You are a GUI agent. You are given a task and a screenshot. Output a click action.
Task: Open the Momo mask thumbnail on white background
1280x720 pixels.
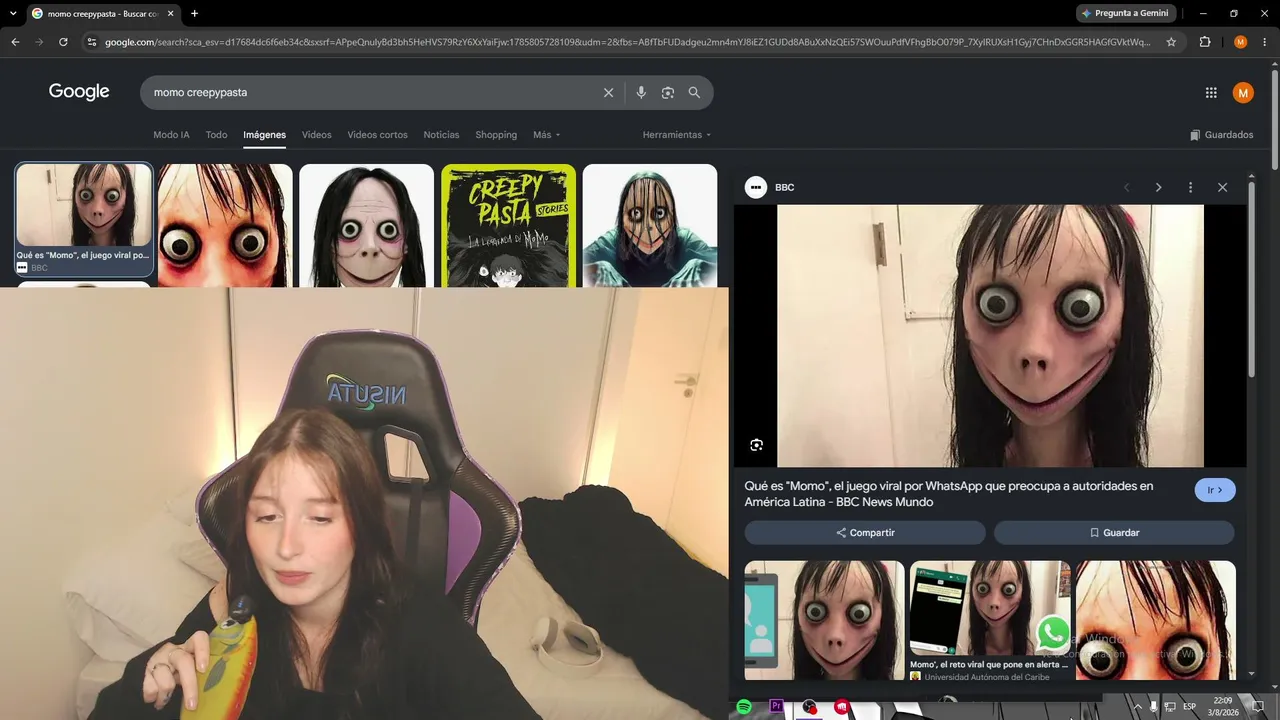pos(366,225)
